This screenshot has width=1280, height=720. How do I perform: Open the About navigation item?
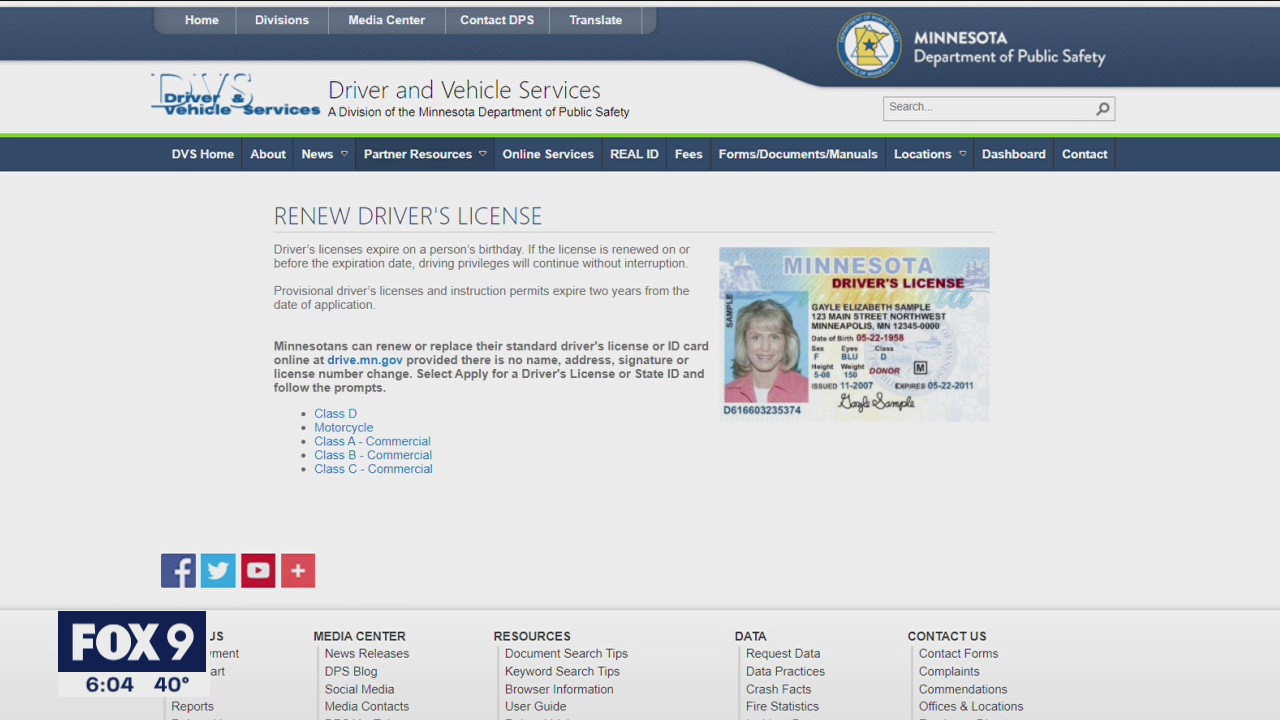(268, 154)
